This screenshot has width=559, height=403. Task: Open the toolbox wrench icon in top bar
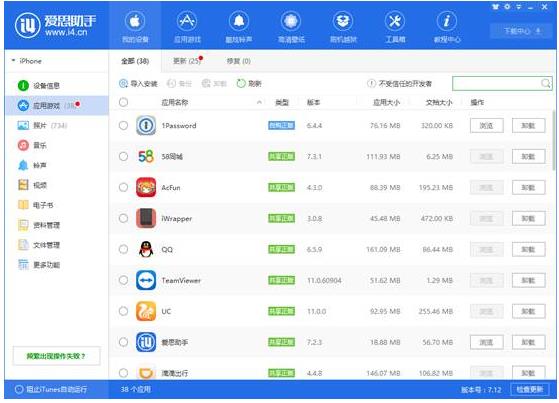pos(395,21)
